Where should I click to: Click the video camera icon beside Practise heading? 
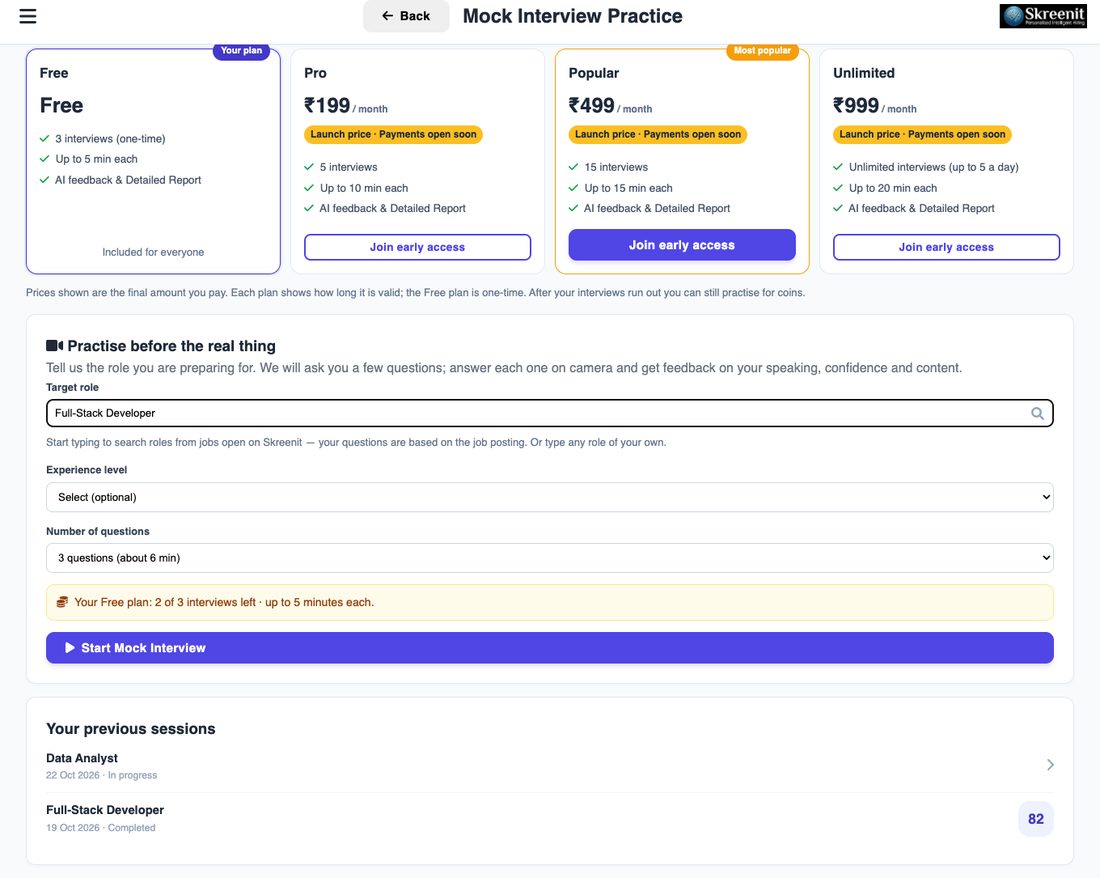55,346
